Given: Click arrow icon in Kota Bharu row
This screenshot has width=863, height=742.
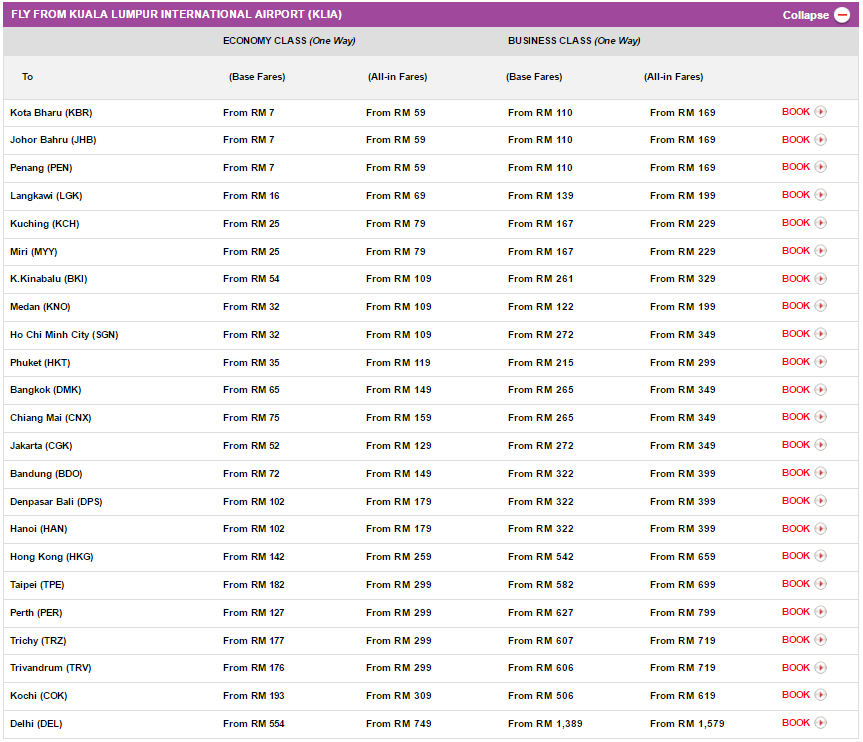Looking at the screenshot, I should (821, 112).
